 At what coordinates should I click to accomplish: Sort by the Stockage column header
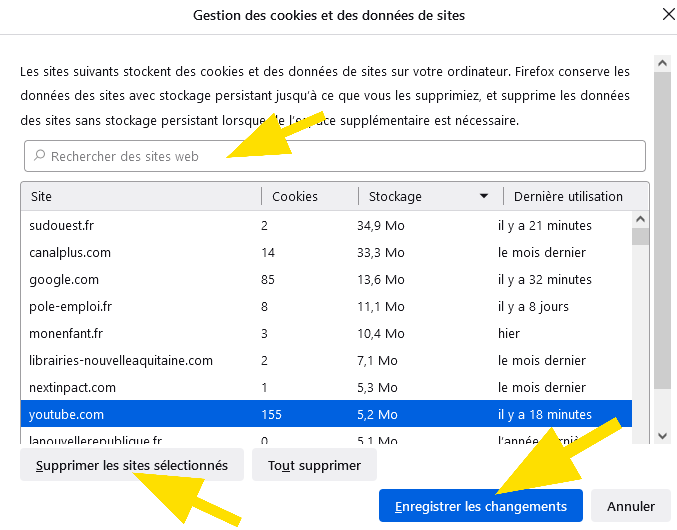(430, 196)
